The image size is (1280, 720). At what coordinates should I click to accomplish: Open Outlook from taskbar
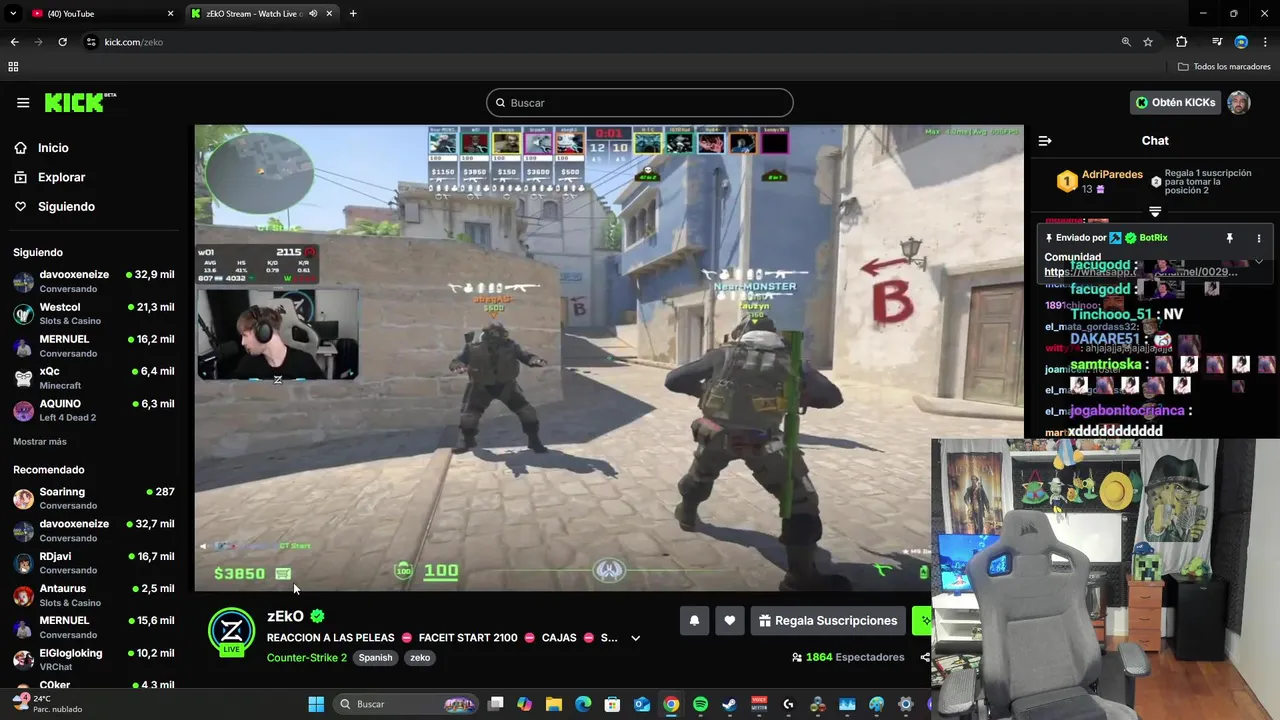642,704
